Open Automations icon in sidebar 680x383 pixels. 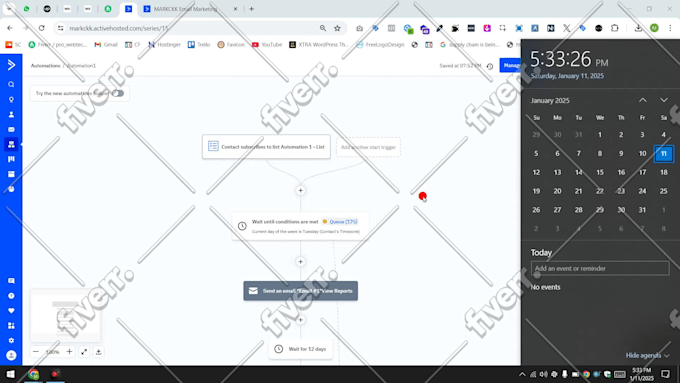(x=11, y=144)
